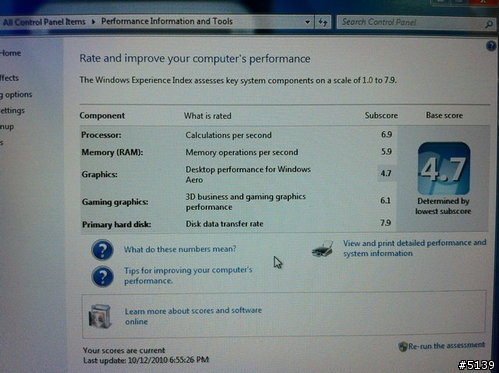The height and width of the screenshot is (373, 499).
Task: Click the Memory subscore 5.9
Action: click(386, 152)
